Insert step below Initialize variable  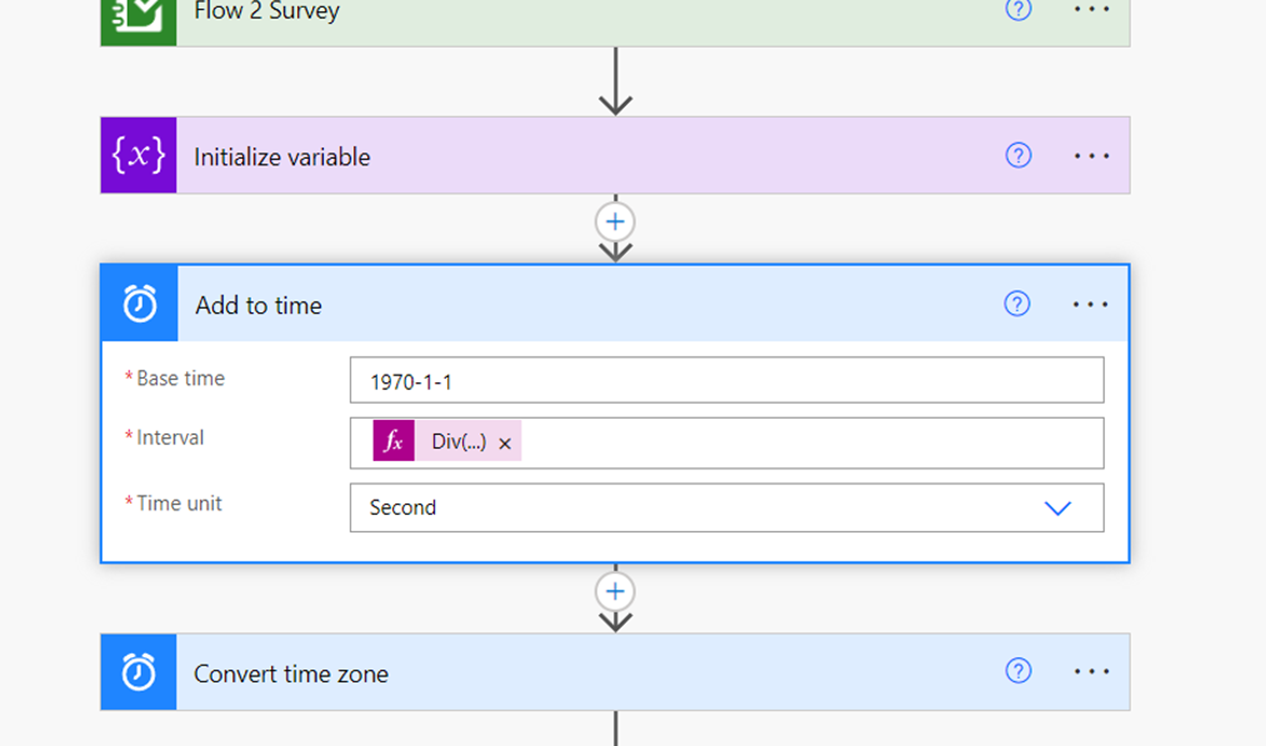(615, 222)
